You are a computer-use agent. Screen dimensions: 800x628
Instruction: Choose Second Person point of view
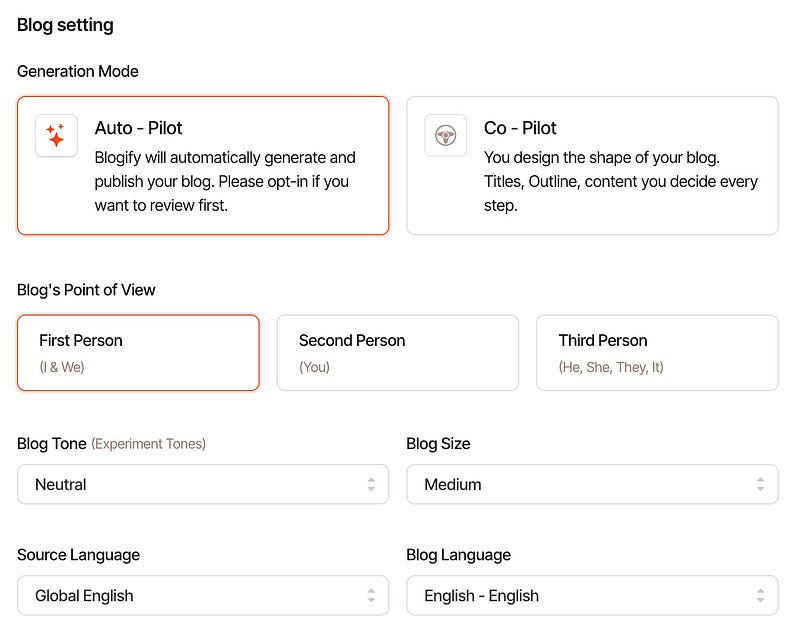click(x=397, y=353)
